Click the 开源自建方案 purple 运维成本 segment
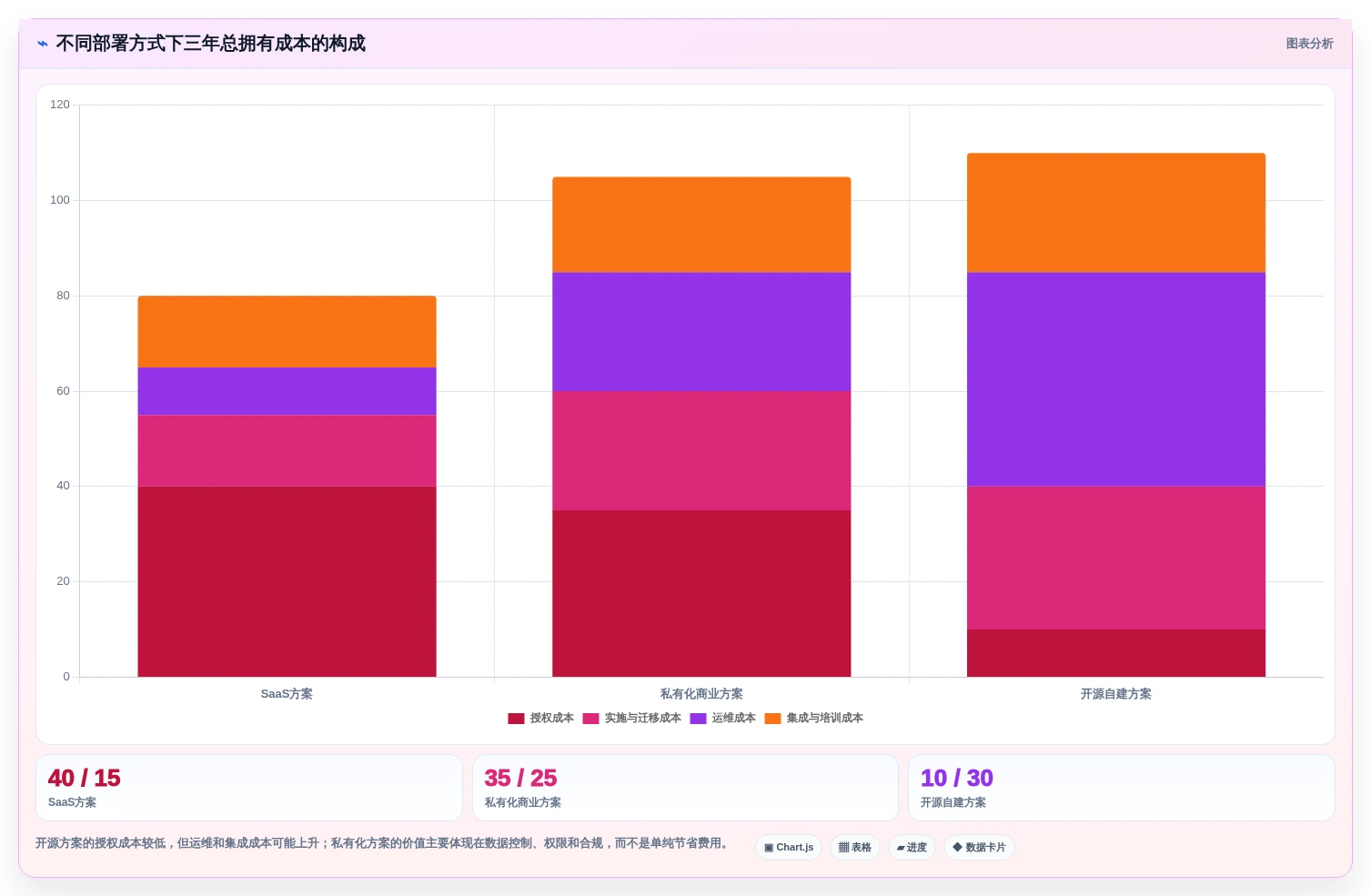 click(1116, 379)
